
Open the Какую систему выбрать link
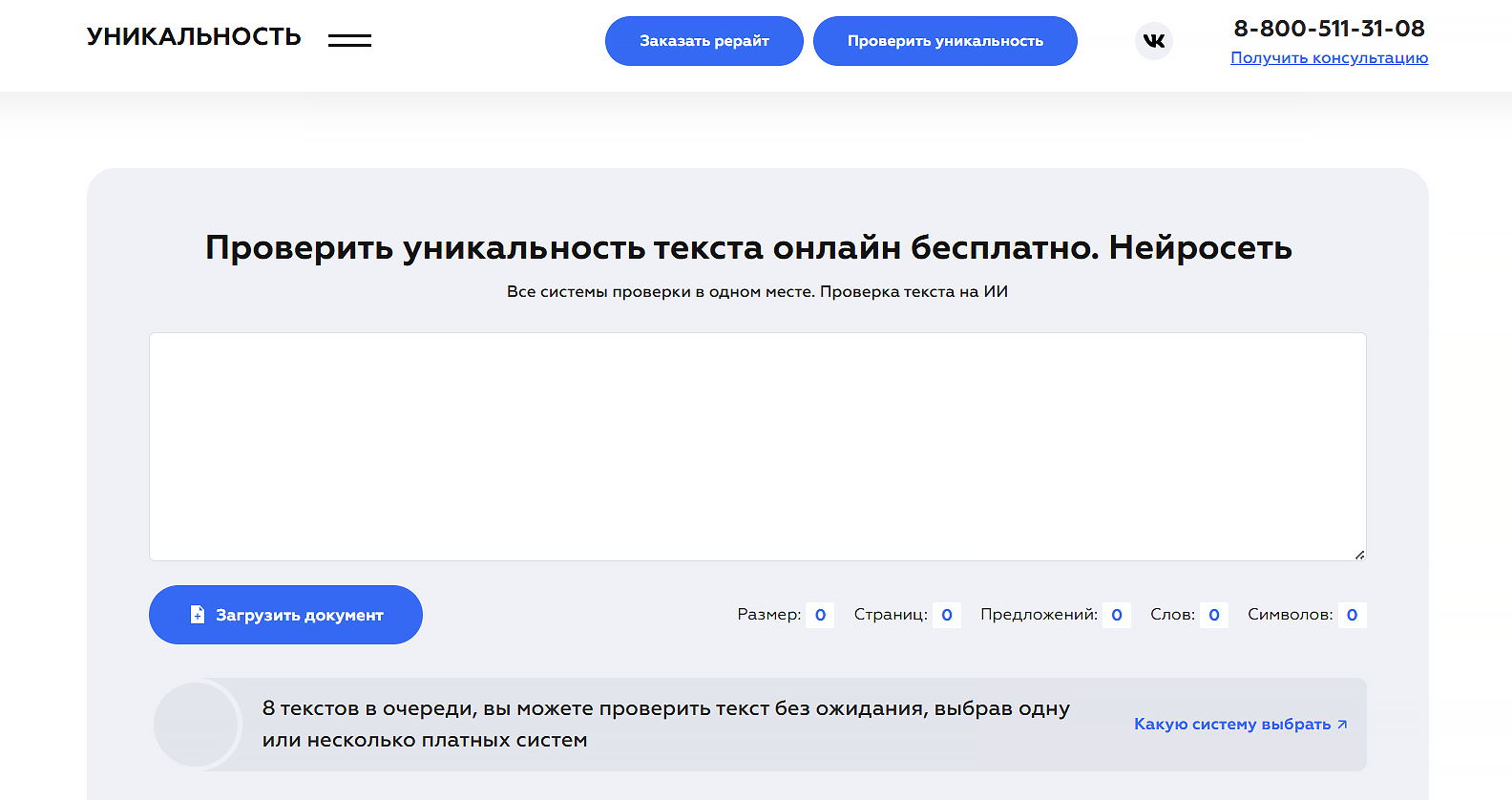(1241, 725)
